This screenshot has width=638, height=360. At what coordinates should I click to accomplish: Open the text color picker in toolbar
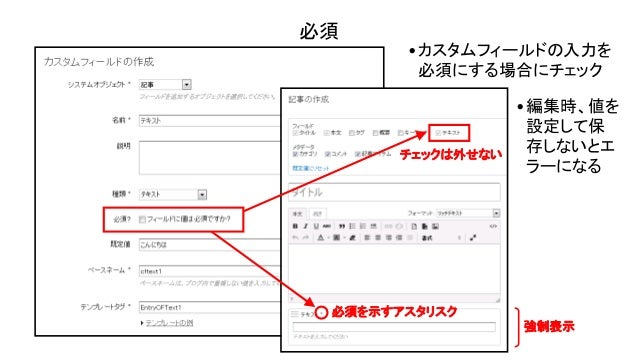(321, 238)
